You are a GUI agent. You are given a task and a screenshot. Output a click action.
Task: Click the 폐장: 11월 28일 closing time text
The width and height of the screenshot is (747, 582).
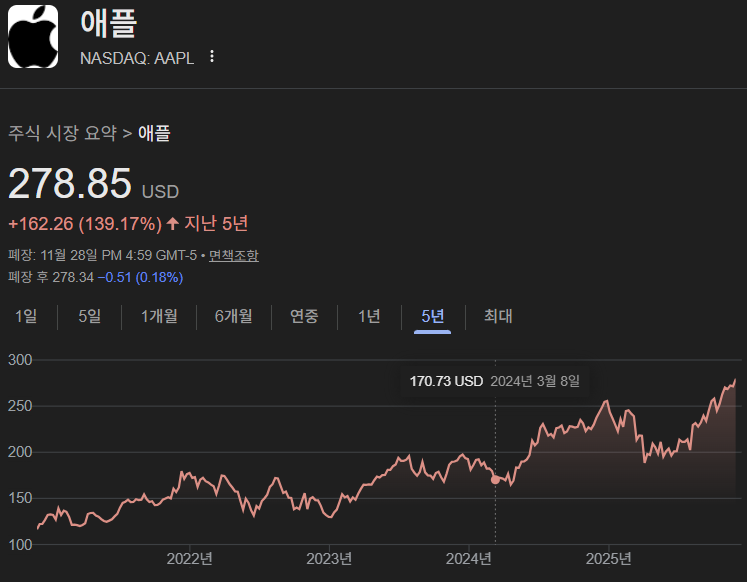click(x=102, y=255)
